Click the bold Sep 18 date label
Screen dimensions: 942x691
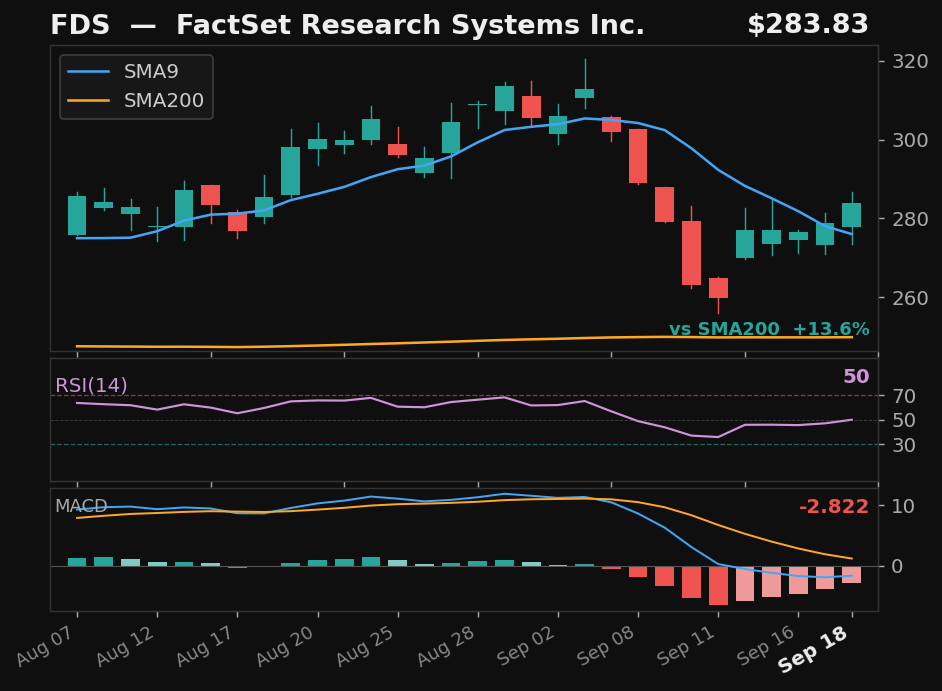click(814, 649)
